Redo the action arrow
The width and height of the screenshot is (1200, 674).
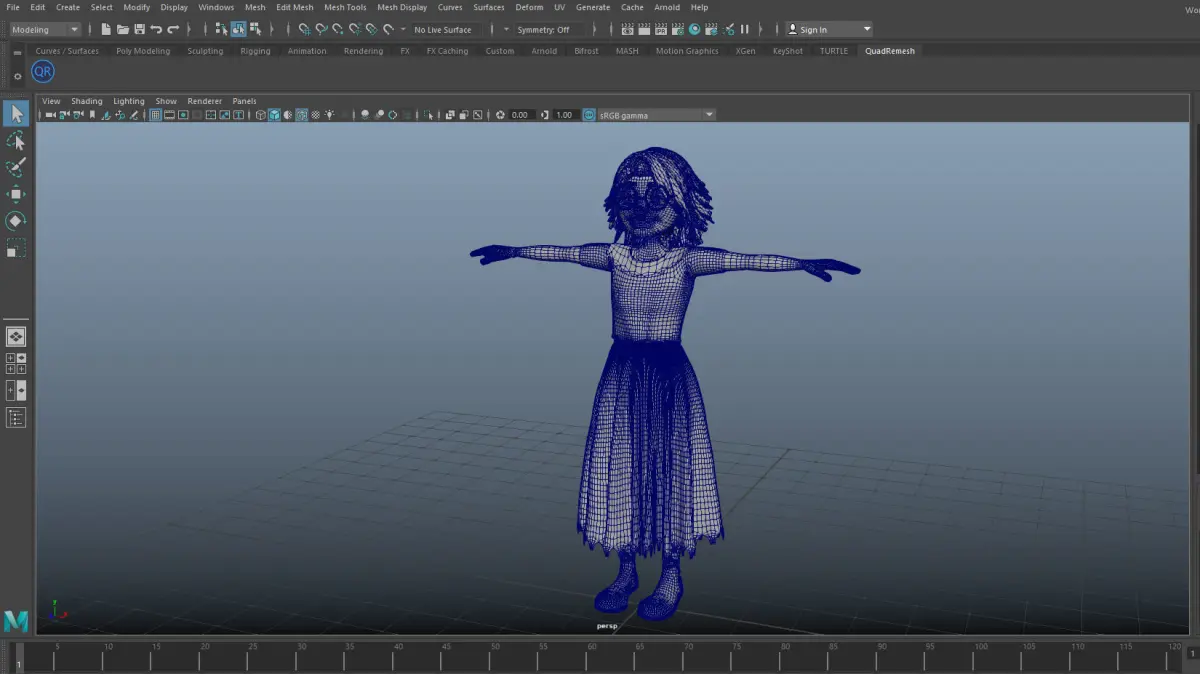[x=173, y=29]
